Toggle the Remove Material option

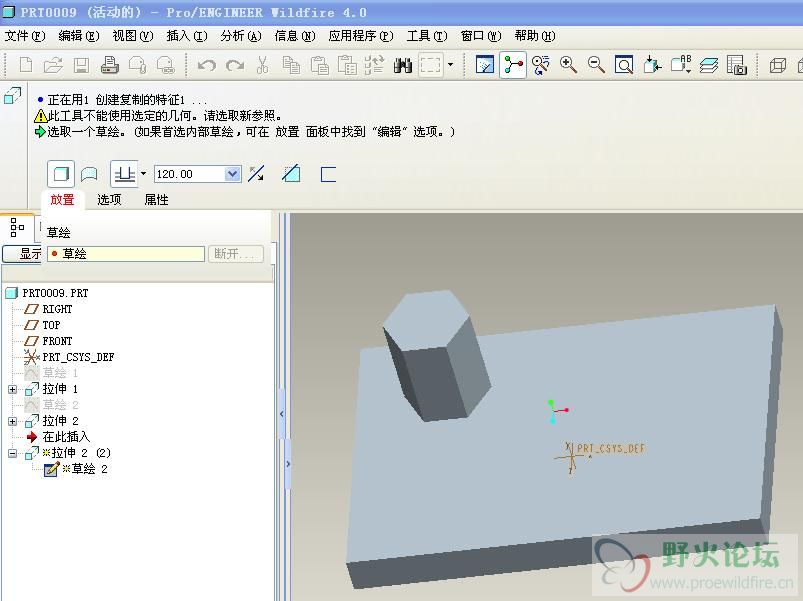tap(291, 174)
